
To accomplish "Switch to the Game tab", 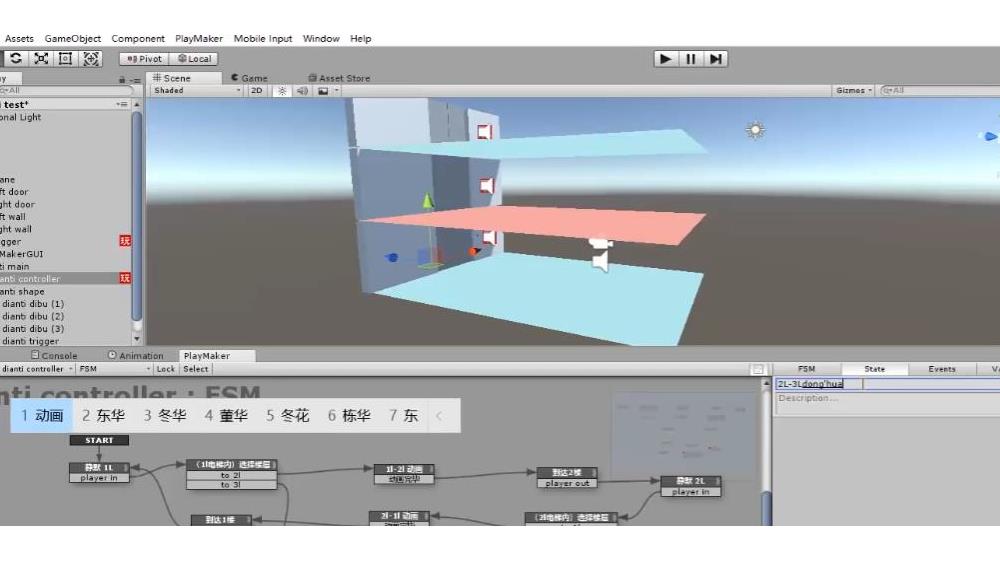I will pyautogui.click(x=249, y=78).
